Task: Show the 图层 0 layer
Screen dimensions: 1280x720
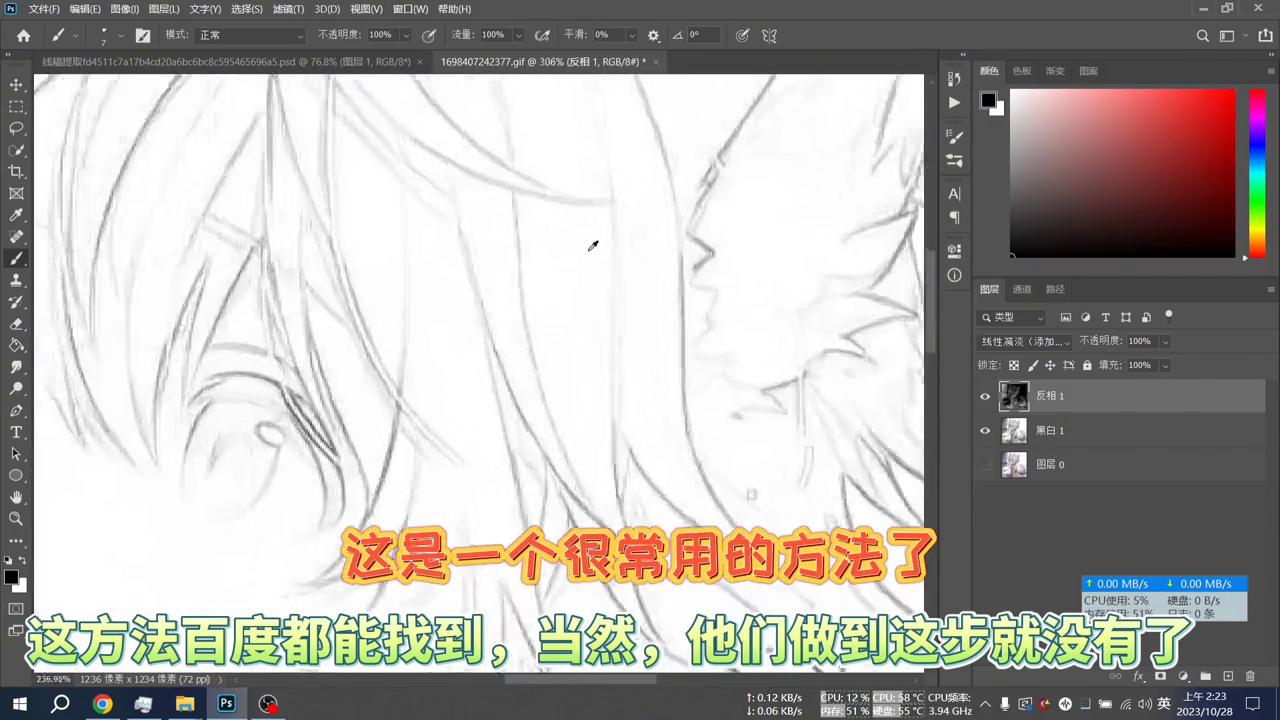Action: point(985,465)
